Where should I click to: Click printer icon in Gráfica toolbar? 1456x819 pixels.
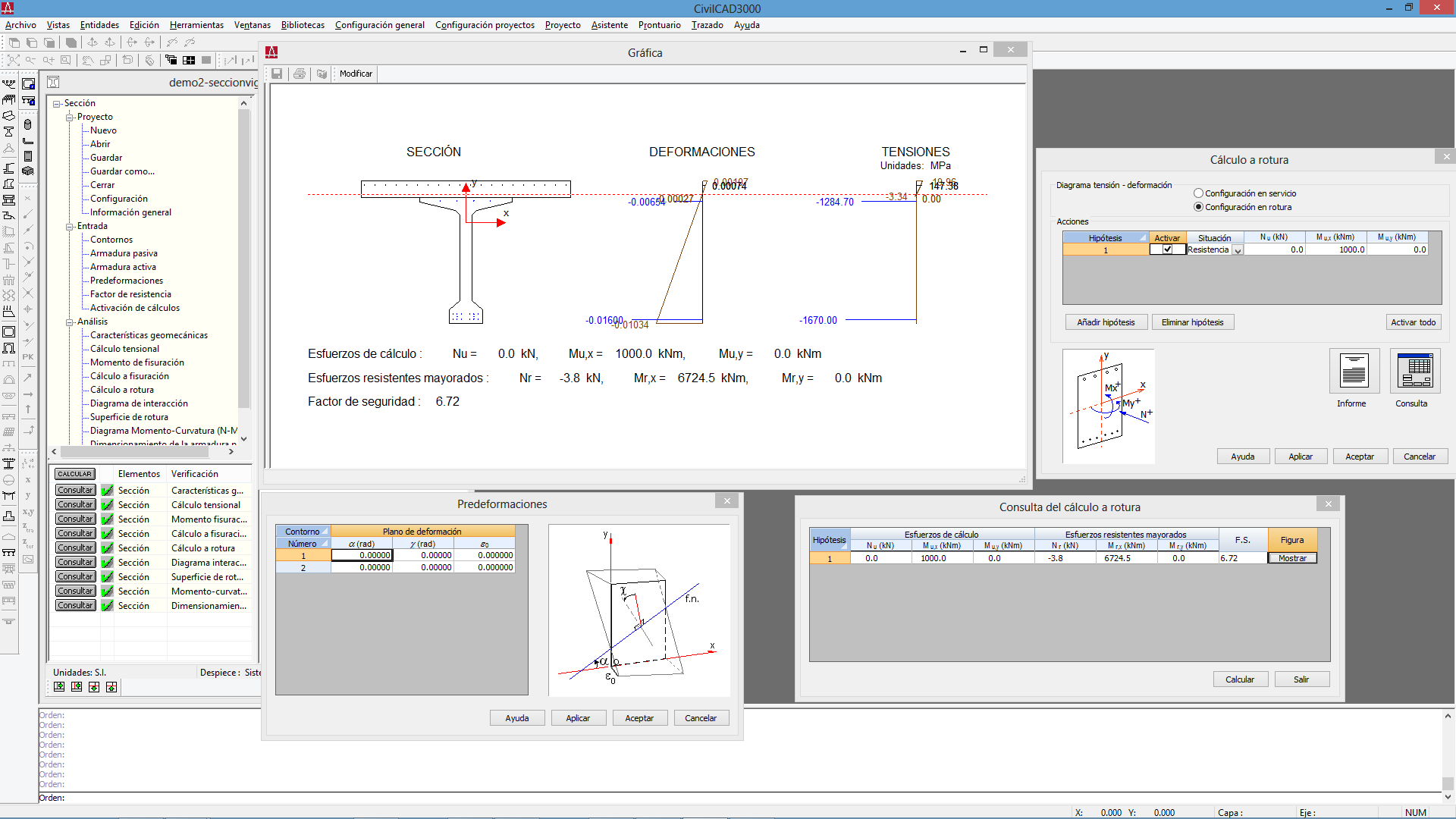pos(300,74)
